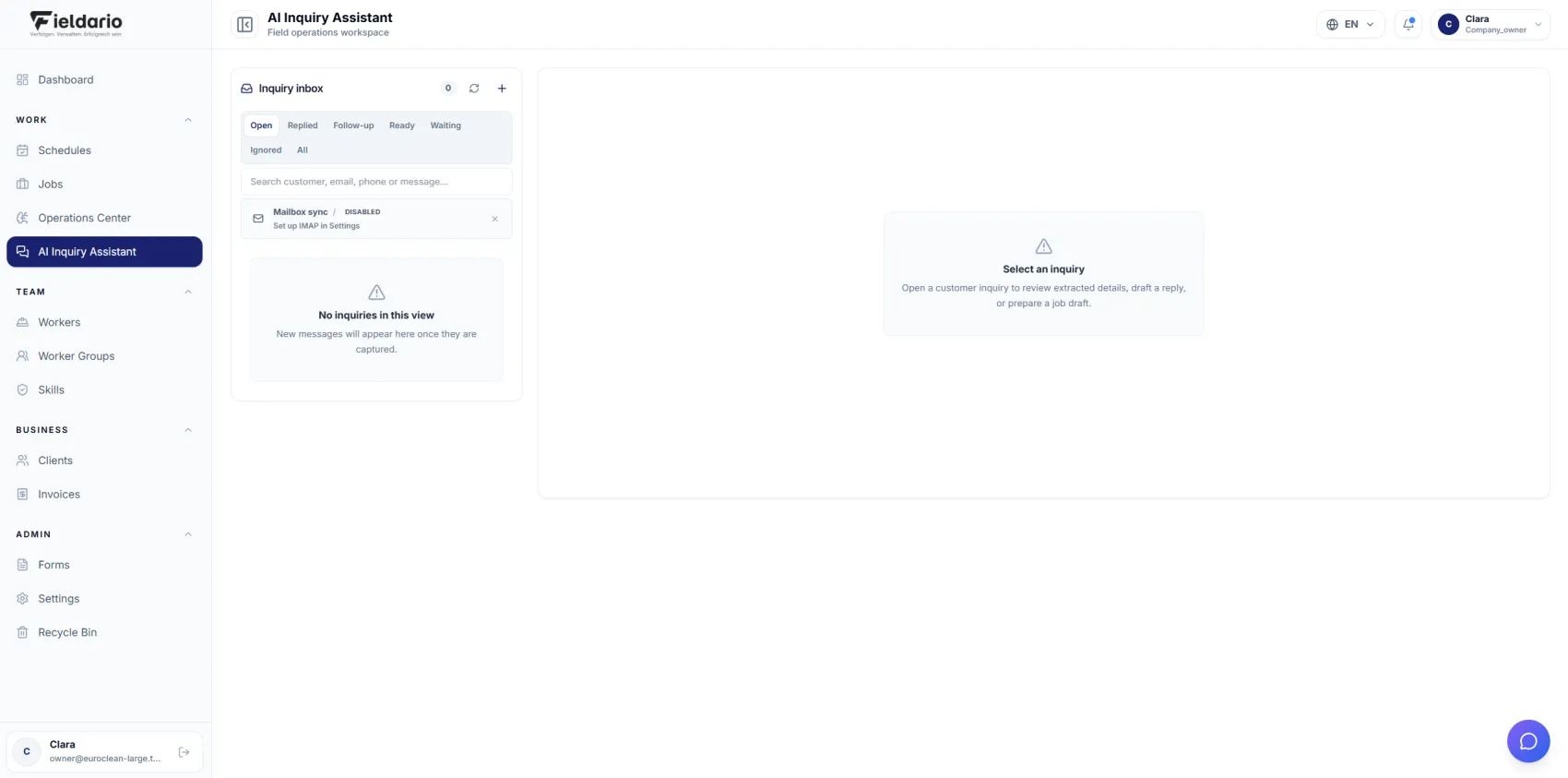1568x778 pixels.
Task: Open Workers list
Action: [104, 322]
